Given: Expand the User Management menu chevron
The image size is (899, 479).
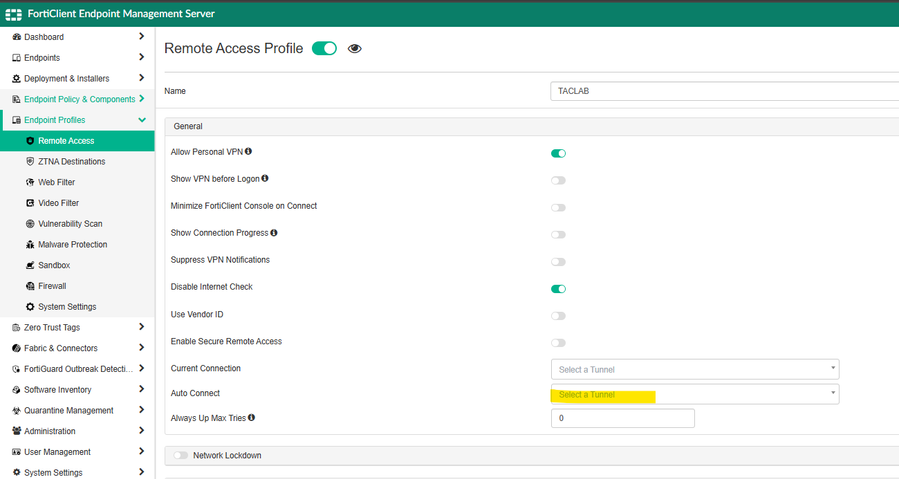Looking at the screenshot, I should point(142,451).
